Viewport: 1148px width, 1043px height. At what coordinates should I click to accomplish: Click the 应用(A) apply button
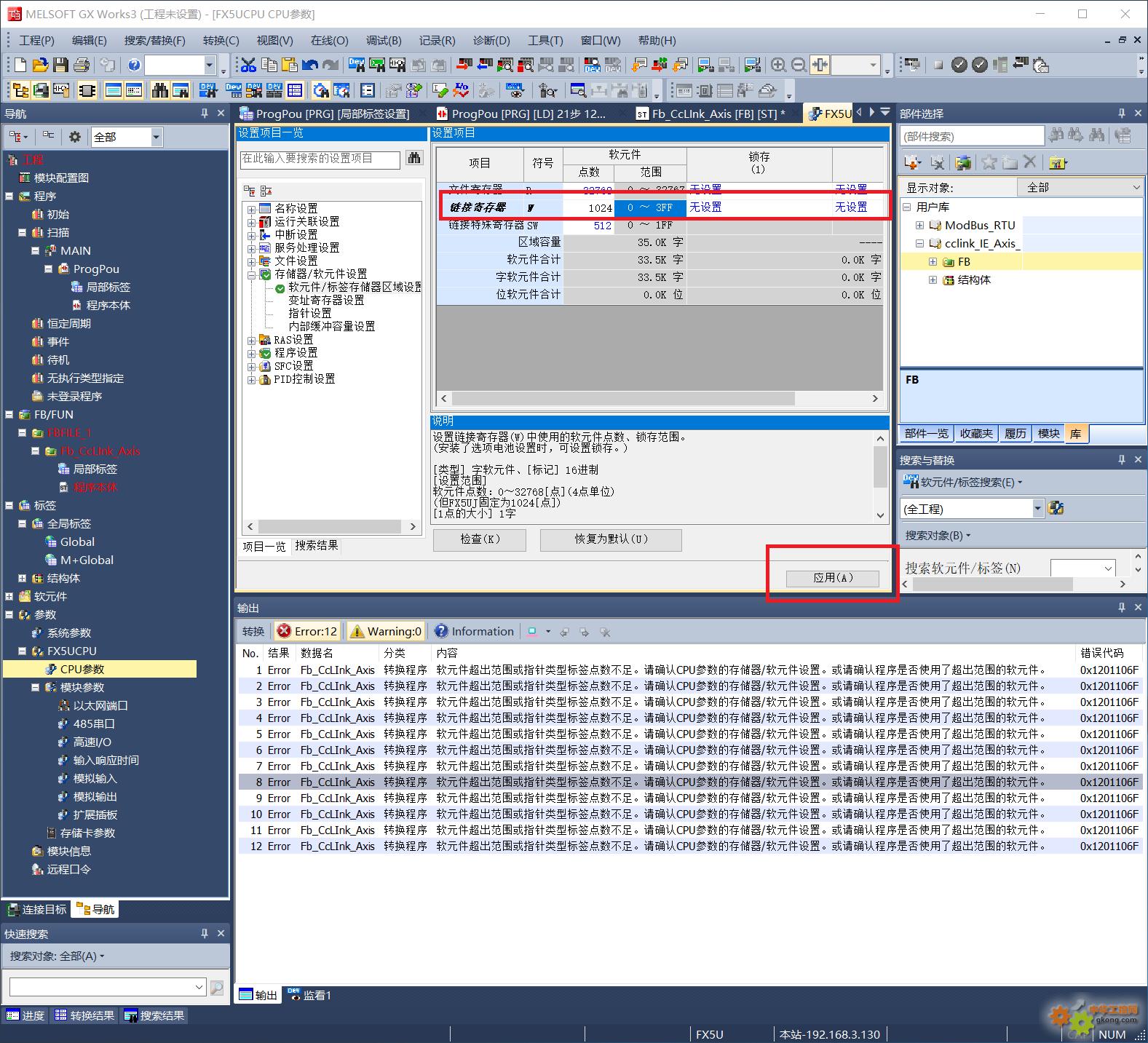coord(832,578)
